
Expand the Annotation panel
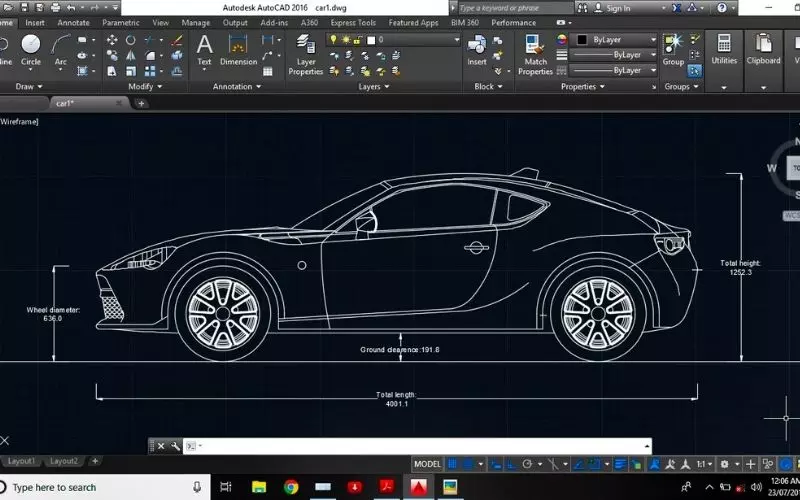pos(237,87)
